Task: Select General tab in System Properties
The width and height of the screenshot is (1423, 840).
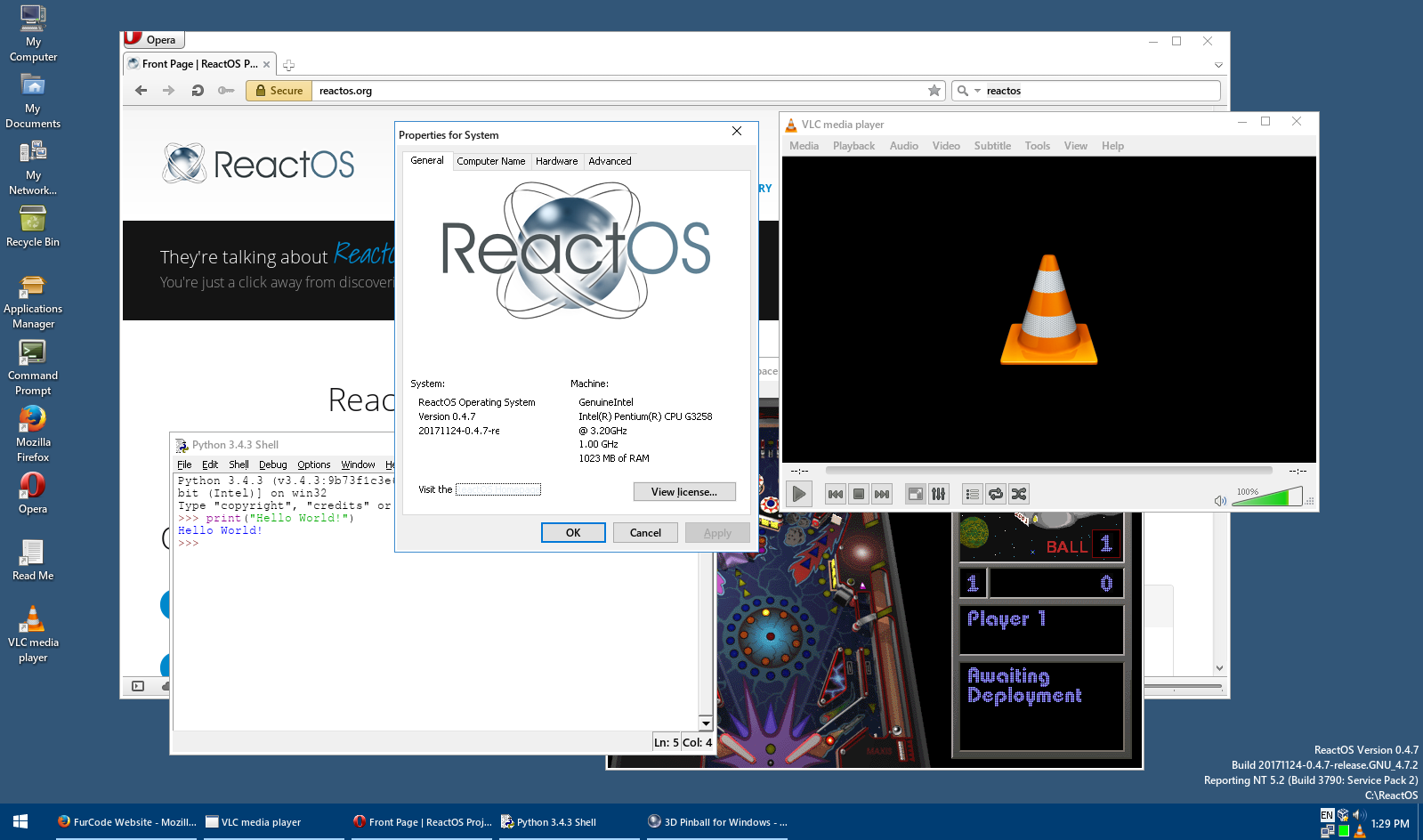Action: click(427, 160)
